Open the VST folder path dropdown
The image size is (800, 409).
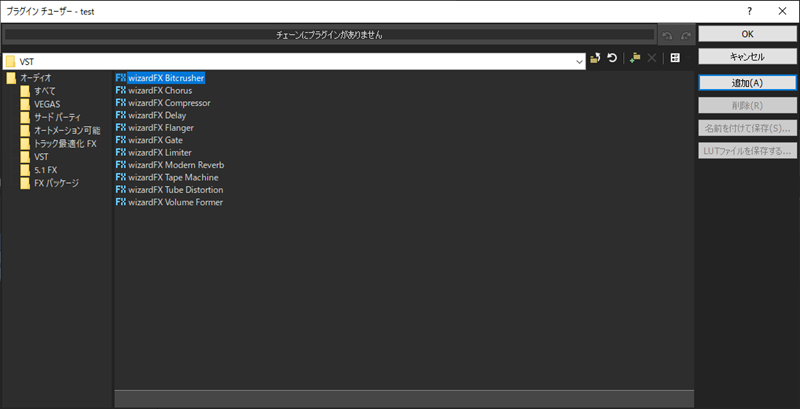pyautogui.click(x=579, y=62)
